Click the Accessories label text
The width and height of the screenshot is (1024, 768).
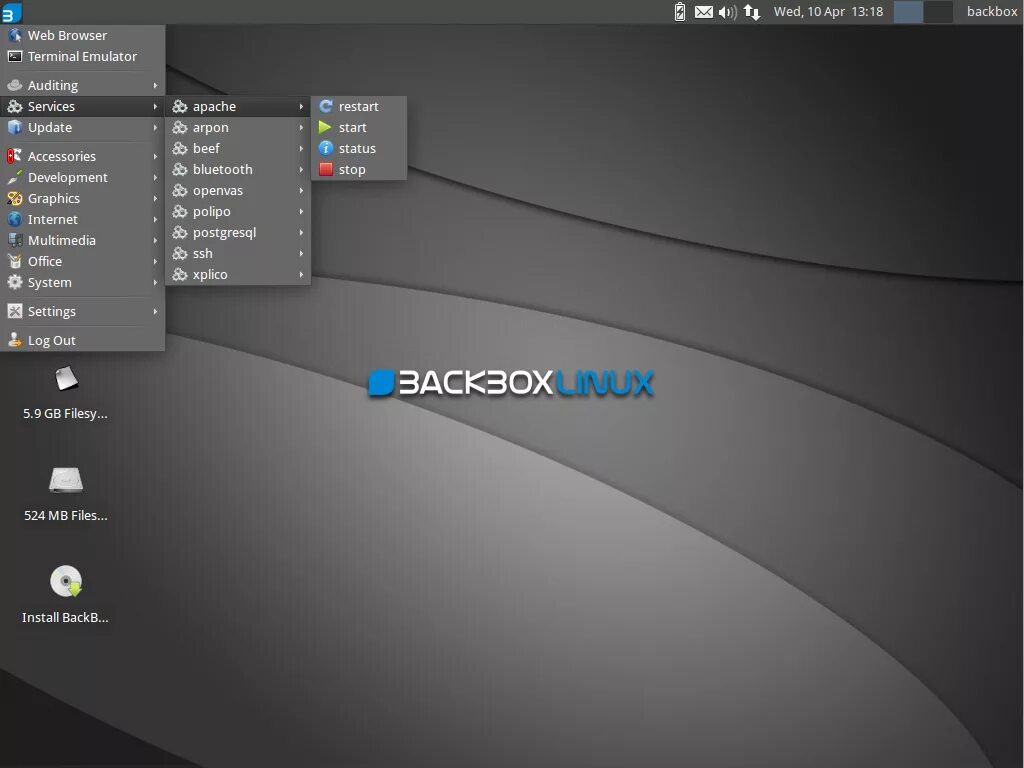61,156
